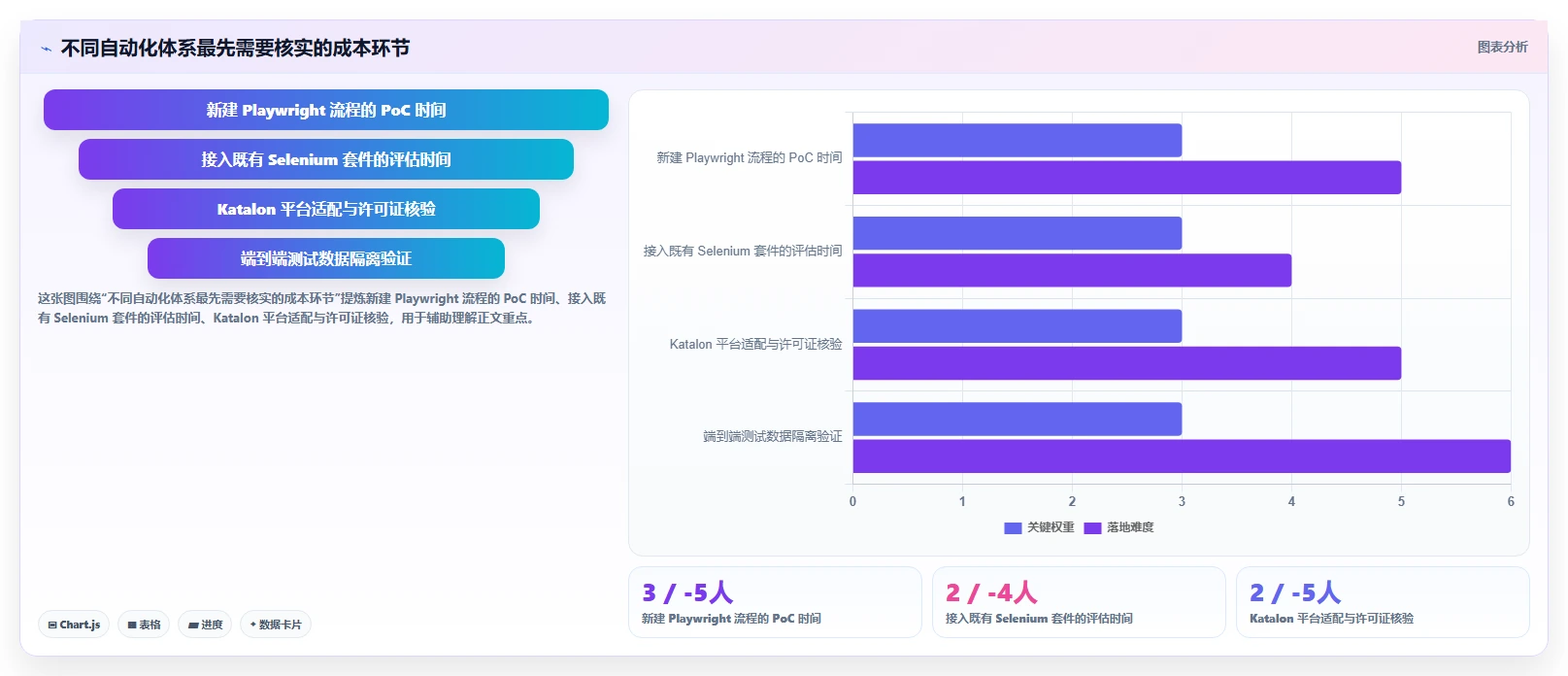The width and height of the screenshot is (1568, 676).
Task: Click the 关键权重 bar for 端到端测试数据隔离验证
Action: (1018, 419)
